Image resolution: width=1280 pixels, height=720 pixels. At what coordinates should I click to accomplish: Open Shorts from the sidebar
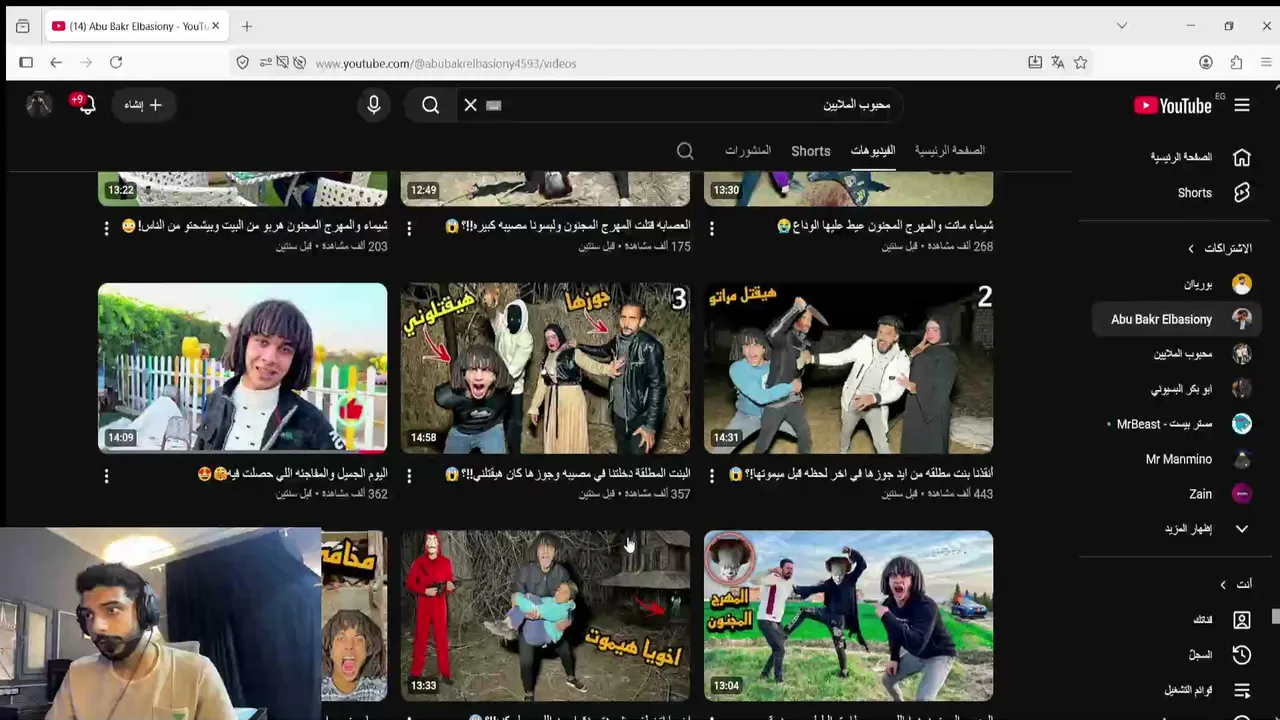click(x=1214, y=193)
